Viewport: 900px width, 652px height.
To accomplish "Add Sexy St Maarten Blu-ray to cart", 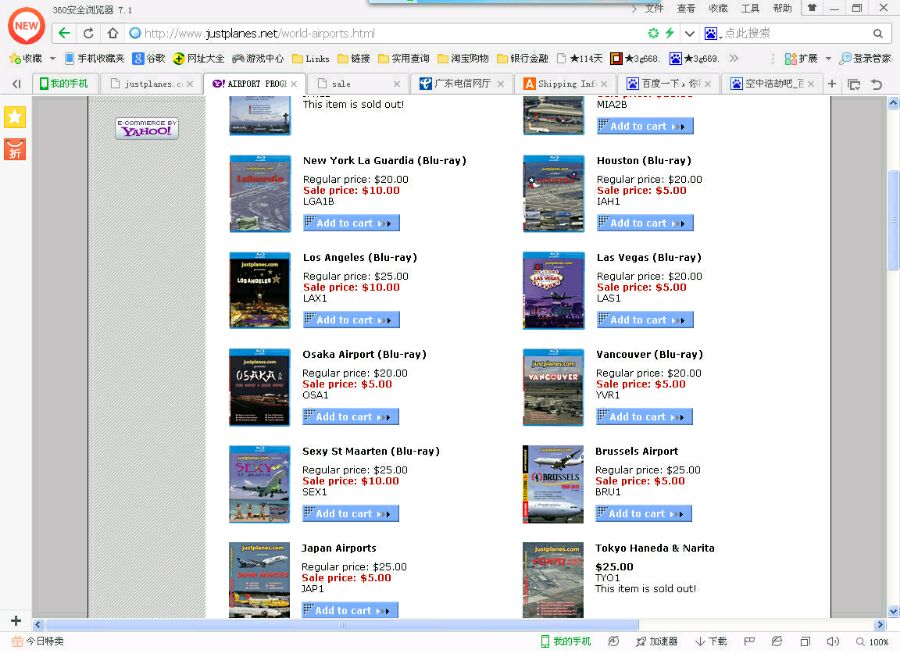I will click(351, 514).
